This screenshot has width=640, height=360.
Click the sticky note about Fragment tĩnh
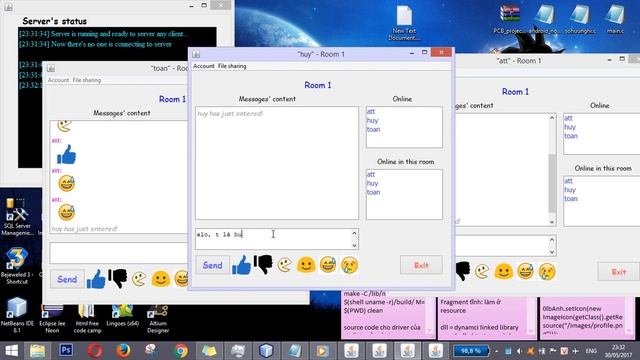(x=487, y=318)
